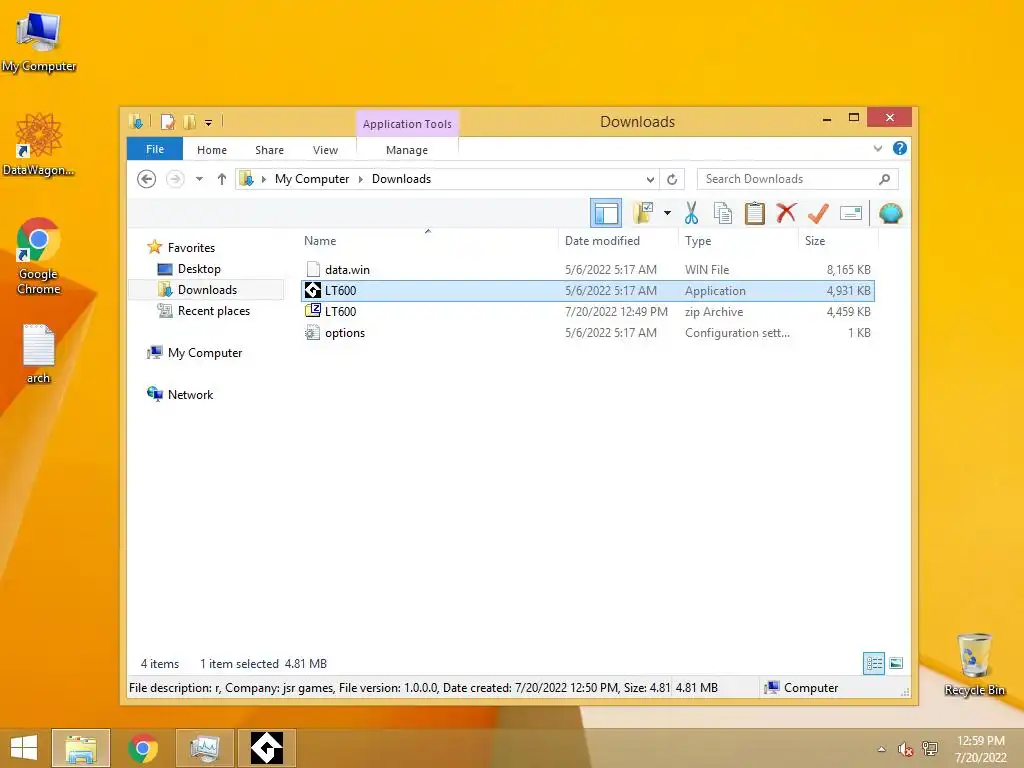Image resolution: width=1024 pixels, height=768 pixels.
Task: Click the red X Delete icon
Action: 786,213
